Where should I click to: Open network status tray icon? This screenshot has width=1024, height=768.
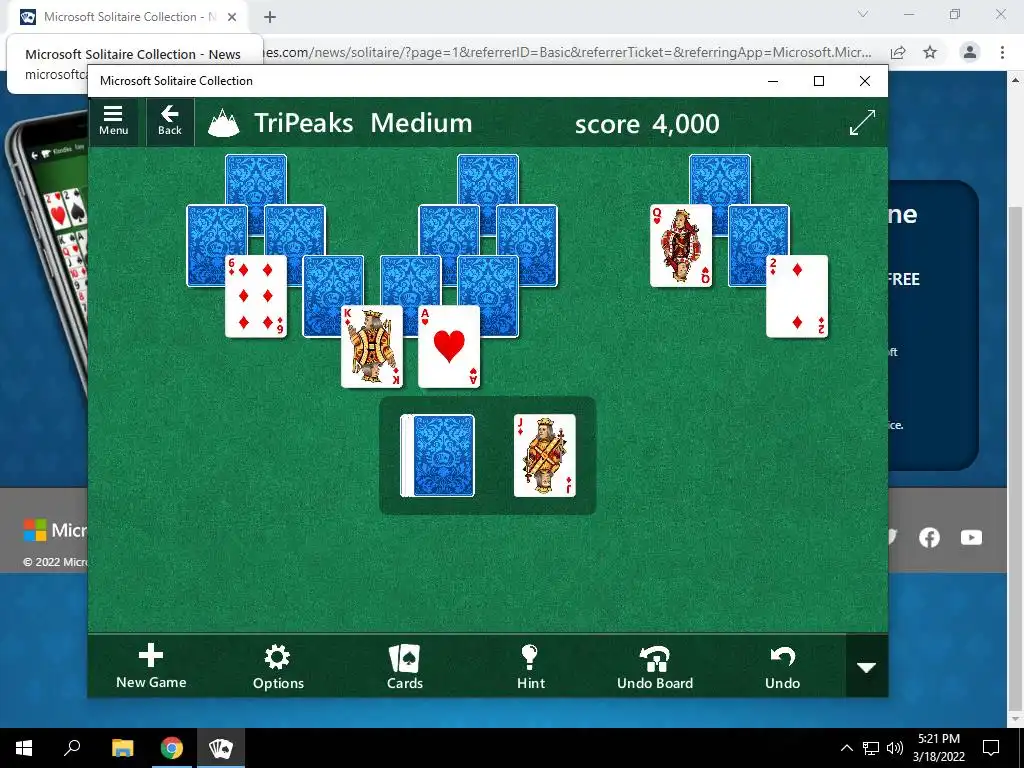pyautogui.click(x=871, y=748)
